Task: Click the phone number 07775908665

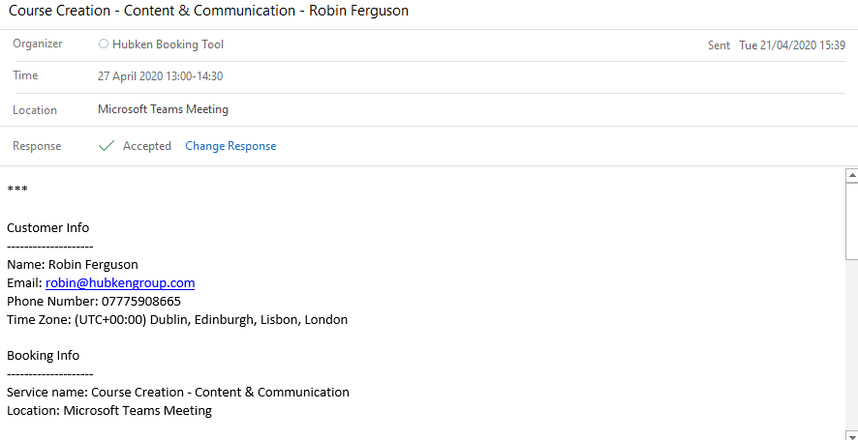Action: pyautogui.click(x=131, y=301)
